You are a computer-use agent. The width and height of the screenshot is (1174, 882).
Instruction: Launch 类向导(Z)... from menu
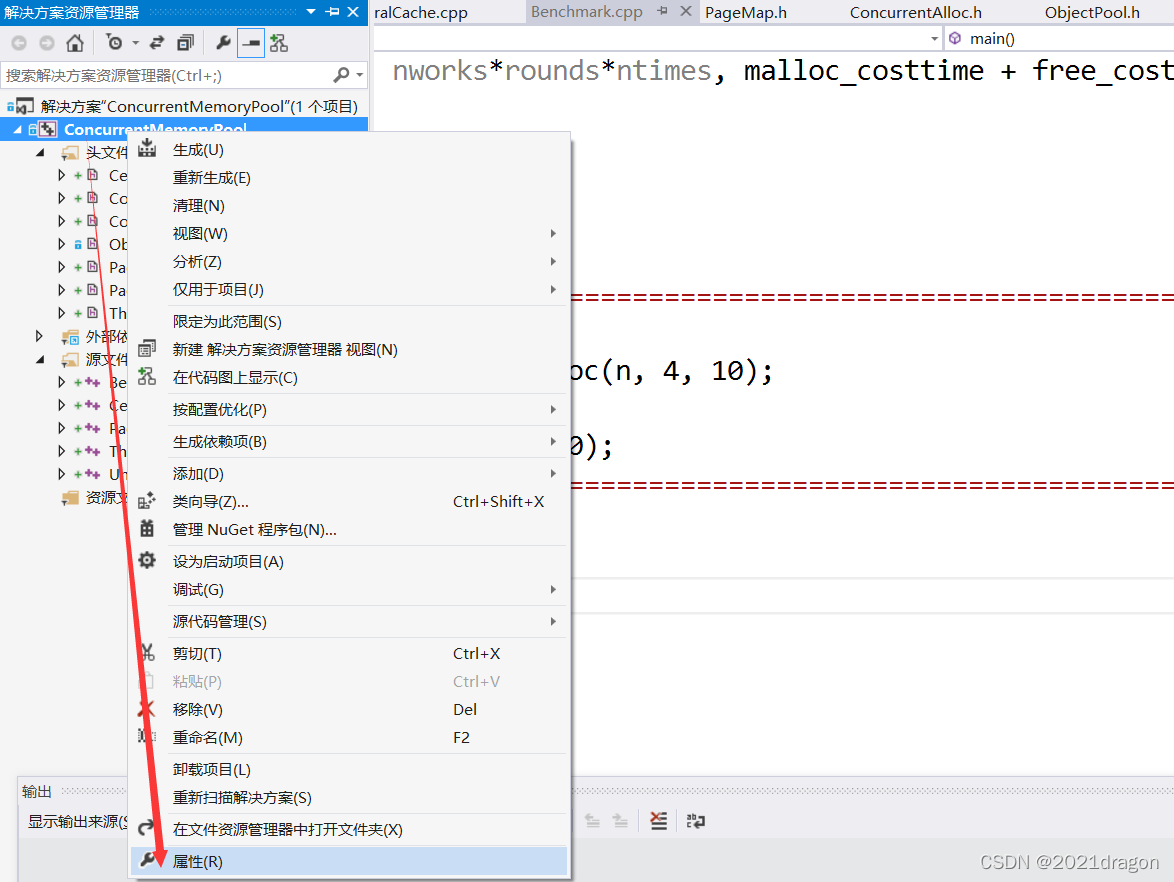point(349,502)
